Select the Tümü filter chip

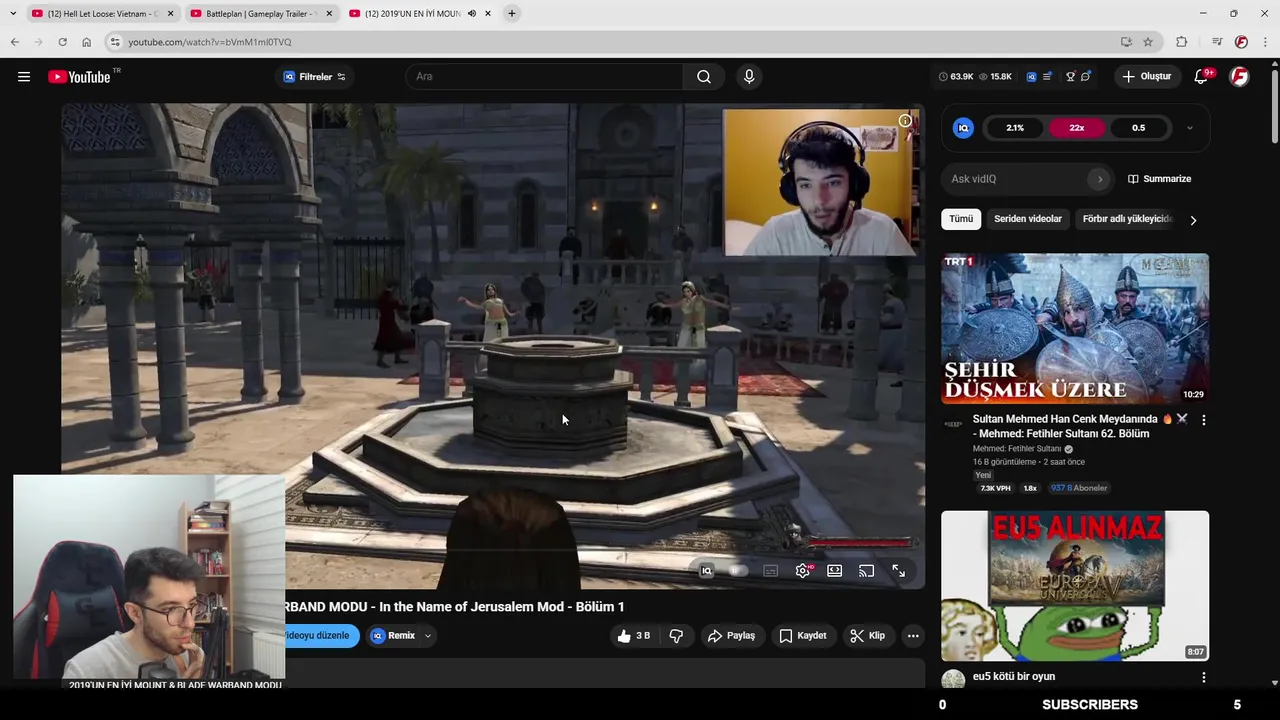[961, 219]
